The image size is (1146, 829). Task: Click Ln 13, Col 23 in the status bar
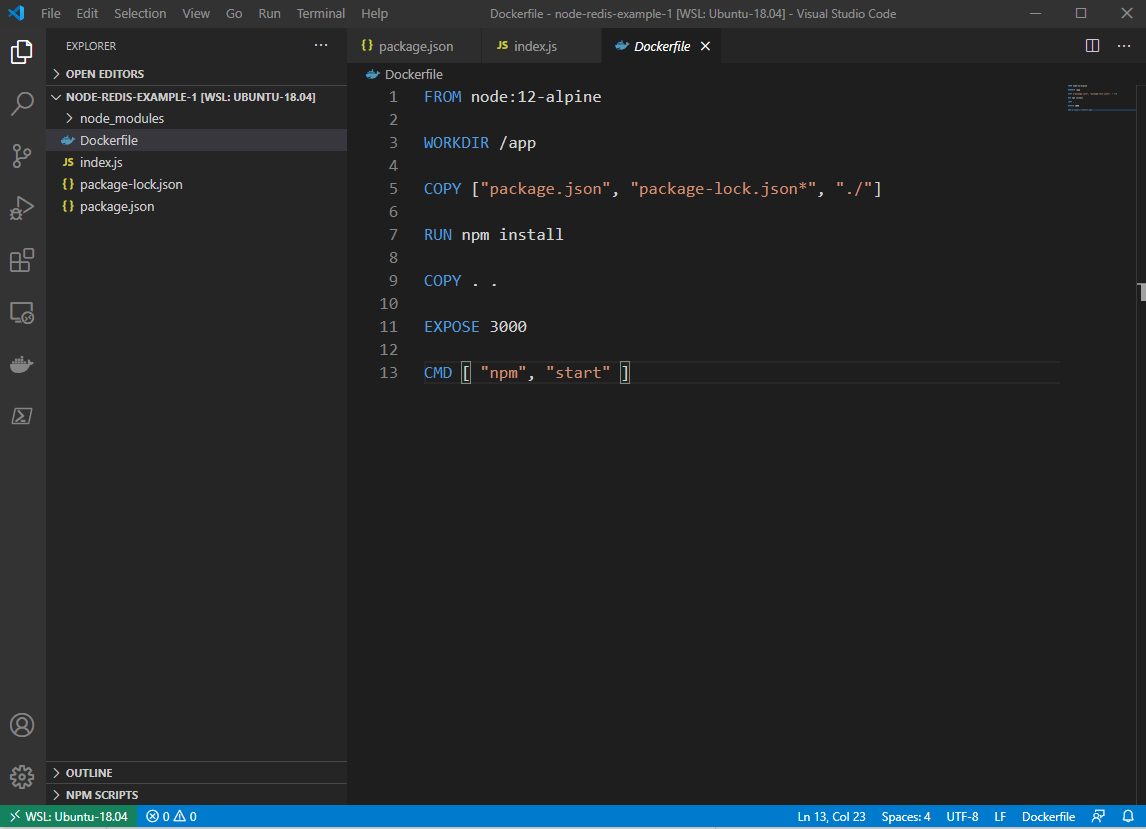pos(831,816)
